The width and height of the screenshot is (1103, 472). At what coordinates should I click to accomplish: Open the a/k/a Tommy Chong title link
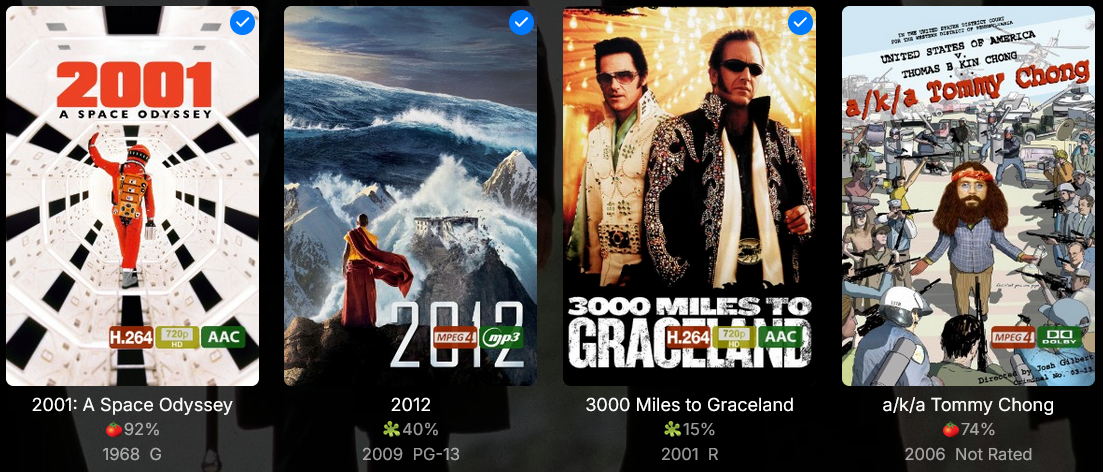[x=968, y=405]
